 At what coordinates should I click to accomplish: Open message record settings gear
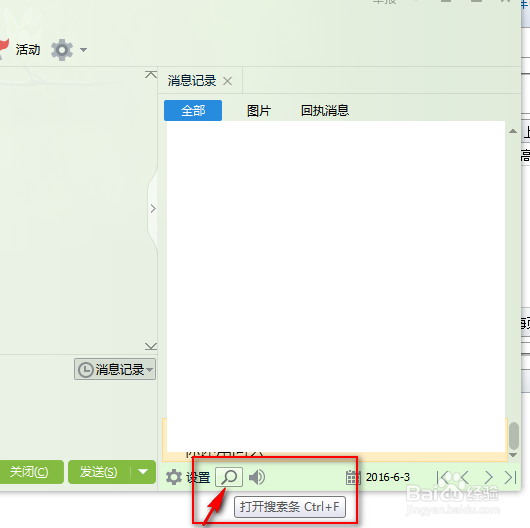[x=174, y=477]
